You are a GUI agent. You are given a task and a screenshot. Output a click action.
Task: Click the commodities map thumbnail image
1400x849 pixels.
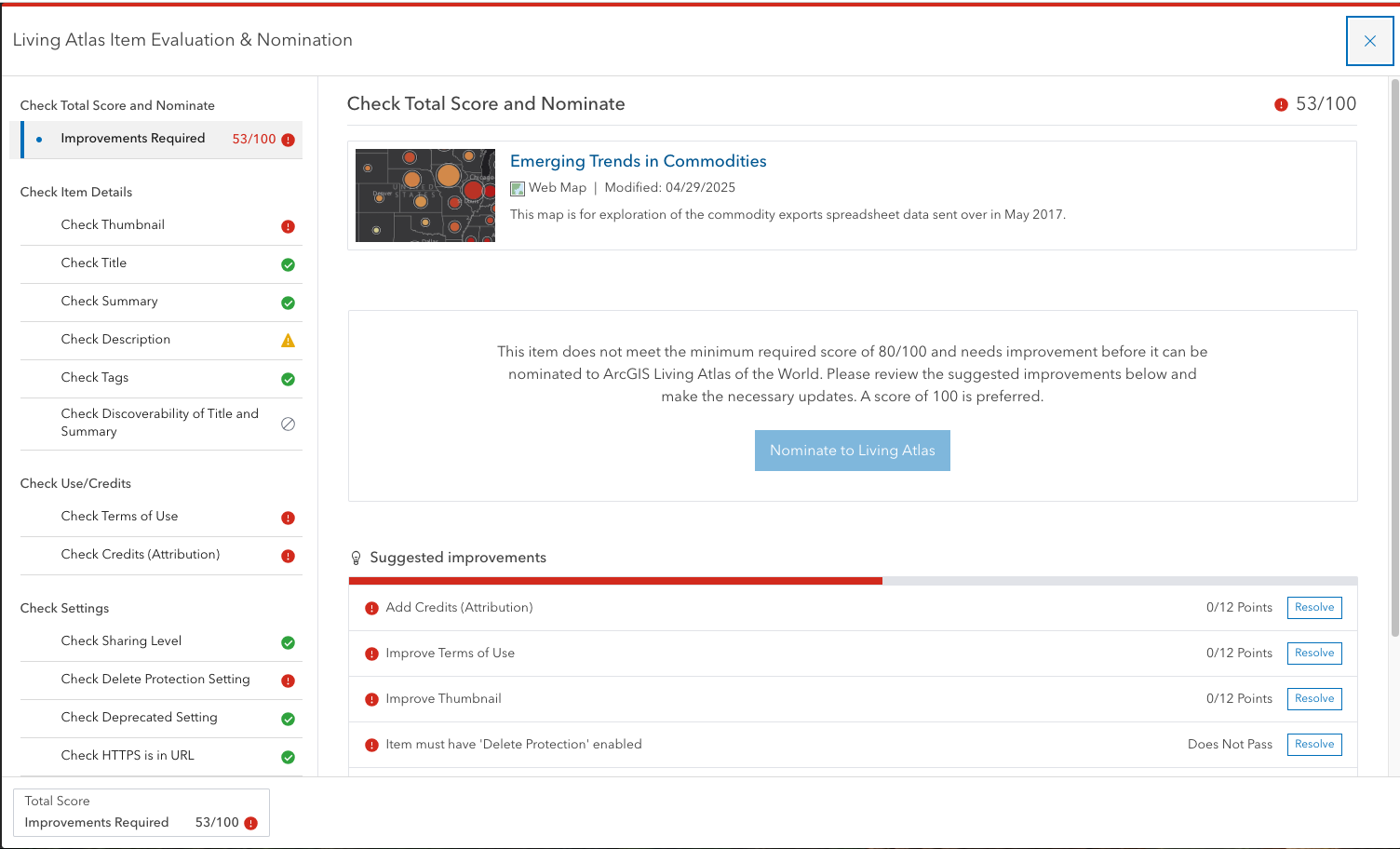tap(424, 195)
